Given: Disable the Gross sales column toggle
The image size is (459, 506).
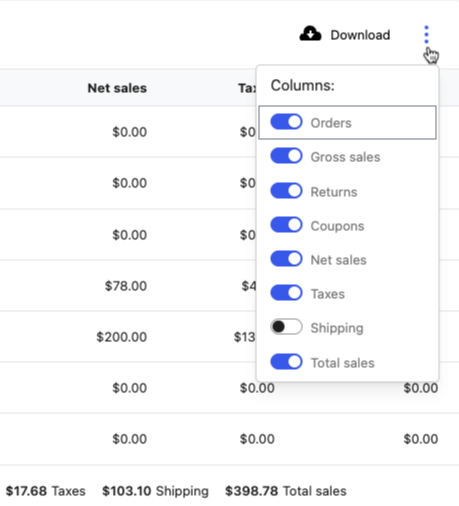Looking at the screenshot, I should point(286,156).
